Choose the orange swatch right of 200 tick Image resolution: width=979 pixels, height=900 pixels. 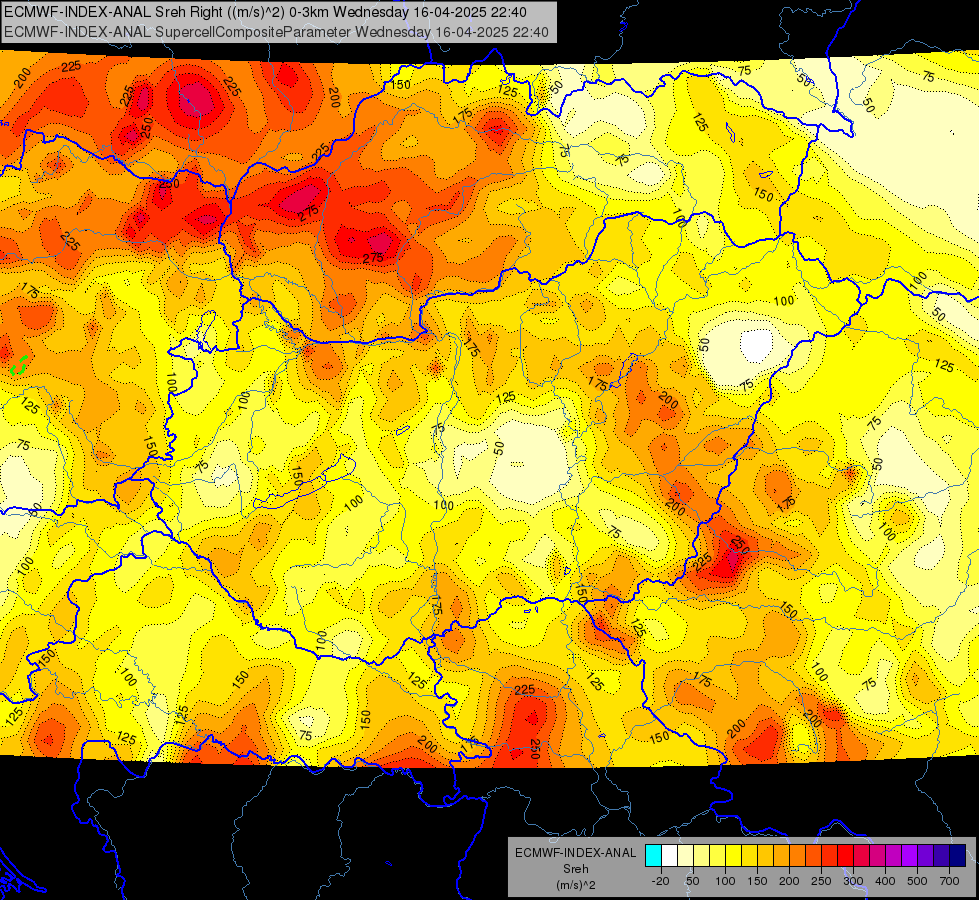click(x=797, y=856)
